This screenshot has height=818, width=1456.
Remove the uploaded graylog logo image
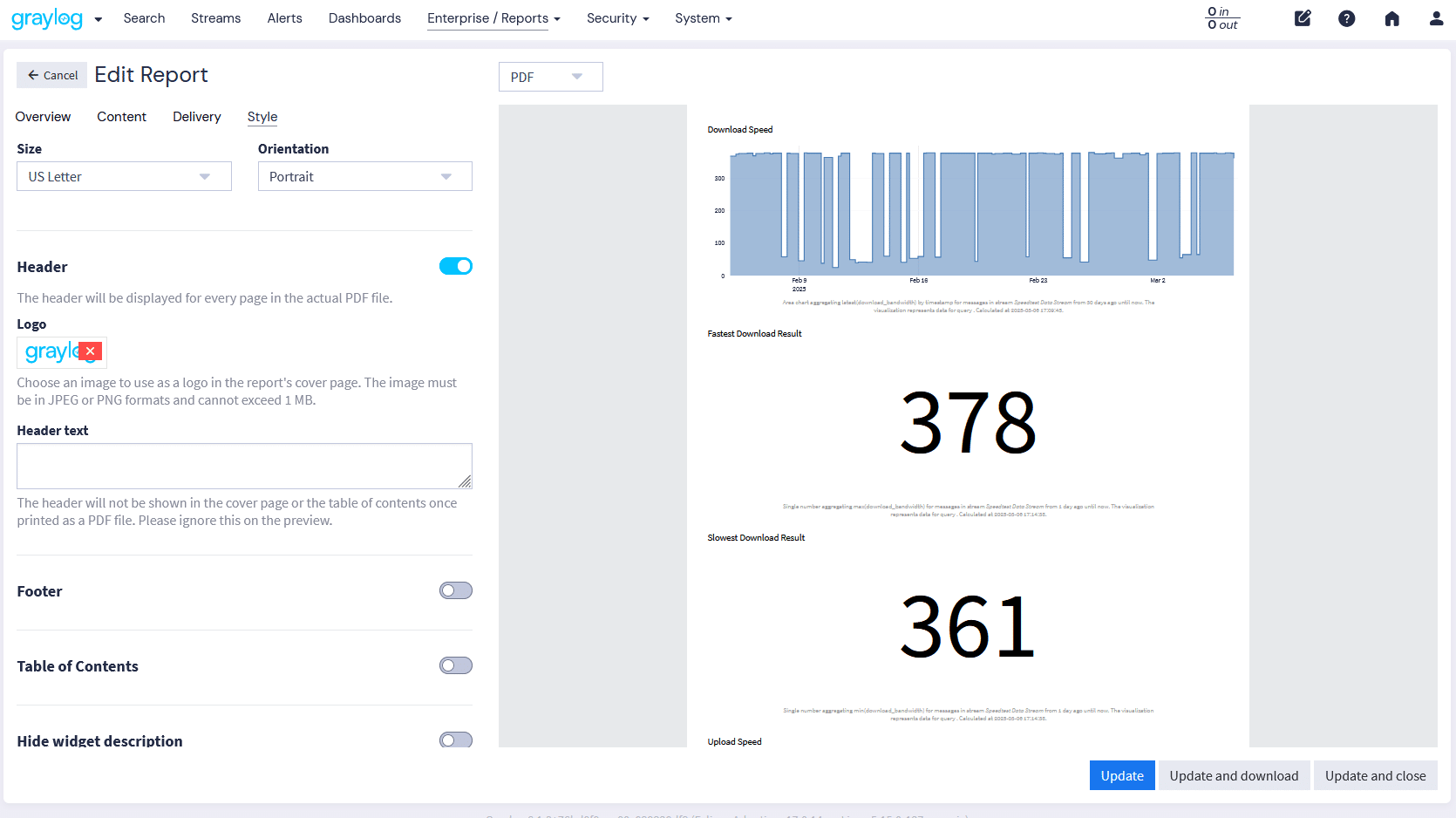[90, 351]
